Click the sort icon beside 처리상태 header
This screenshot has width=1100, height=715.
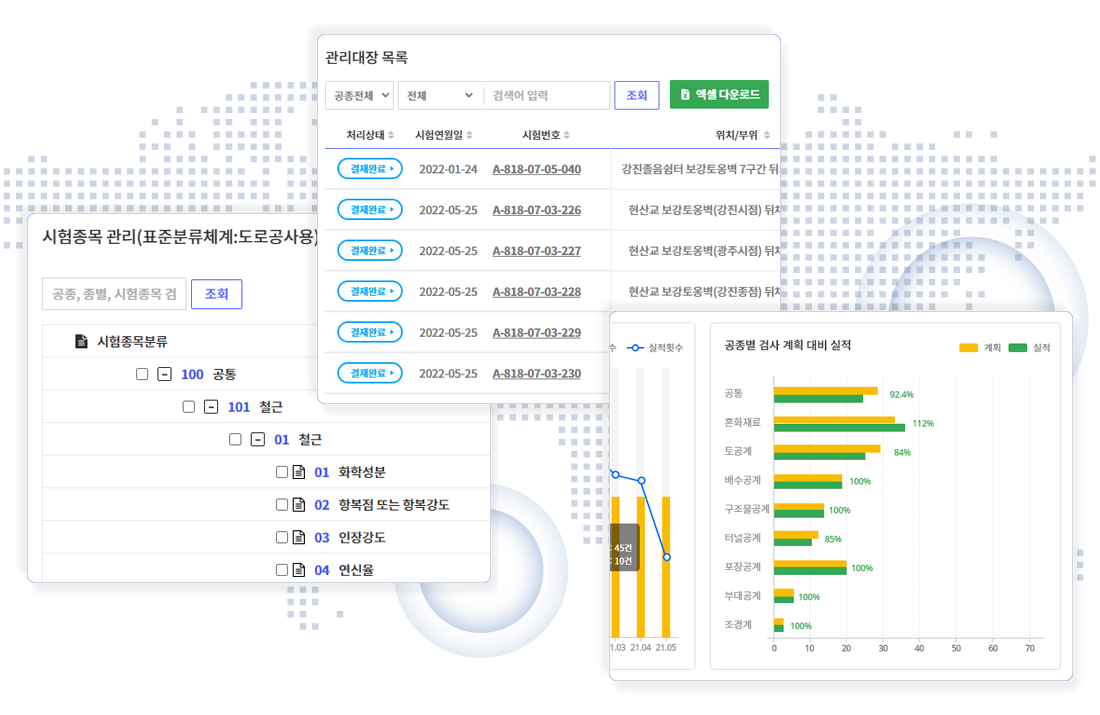click(x=391, y=135)
